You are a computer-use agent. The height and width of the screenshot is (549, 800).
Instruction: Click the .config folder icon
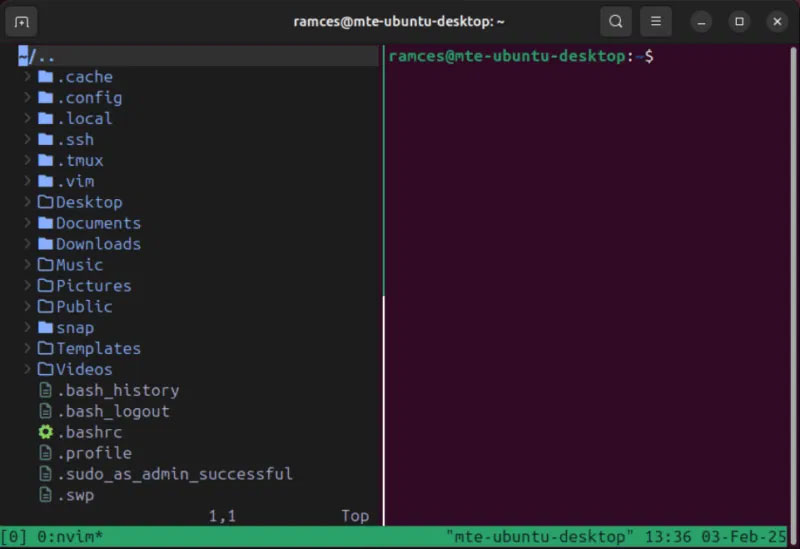point(45,98)
